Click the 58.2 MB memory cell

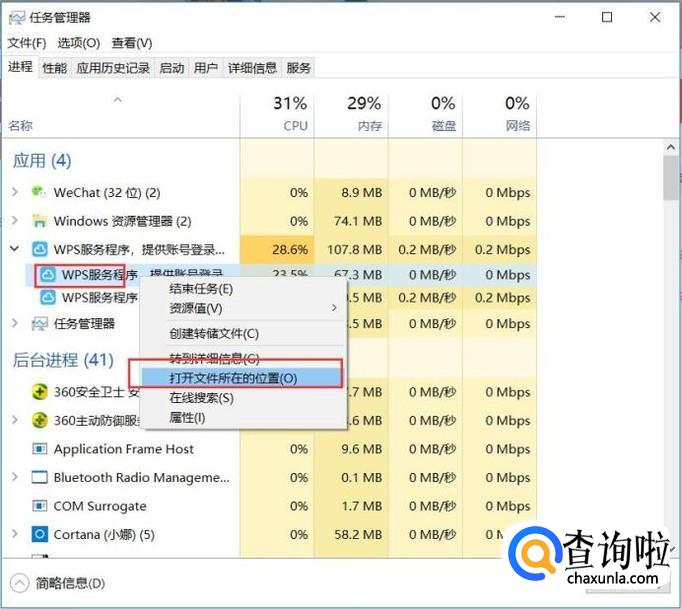[351, 535]
